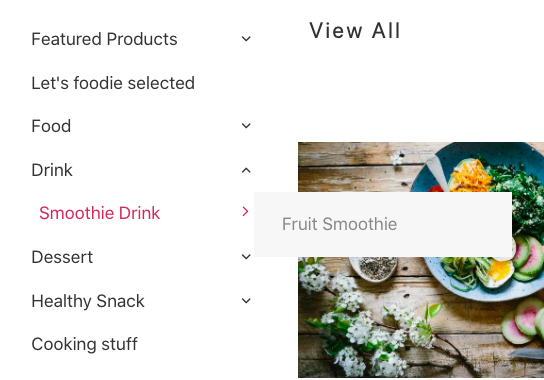Choose Fruit Smoothie from the flyout submenu
Image resolution: width=544 pixels, height=380 pixels.
click(339, 224)
